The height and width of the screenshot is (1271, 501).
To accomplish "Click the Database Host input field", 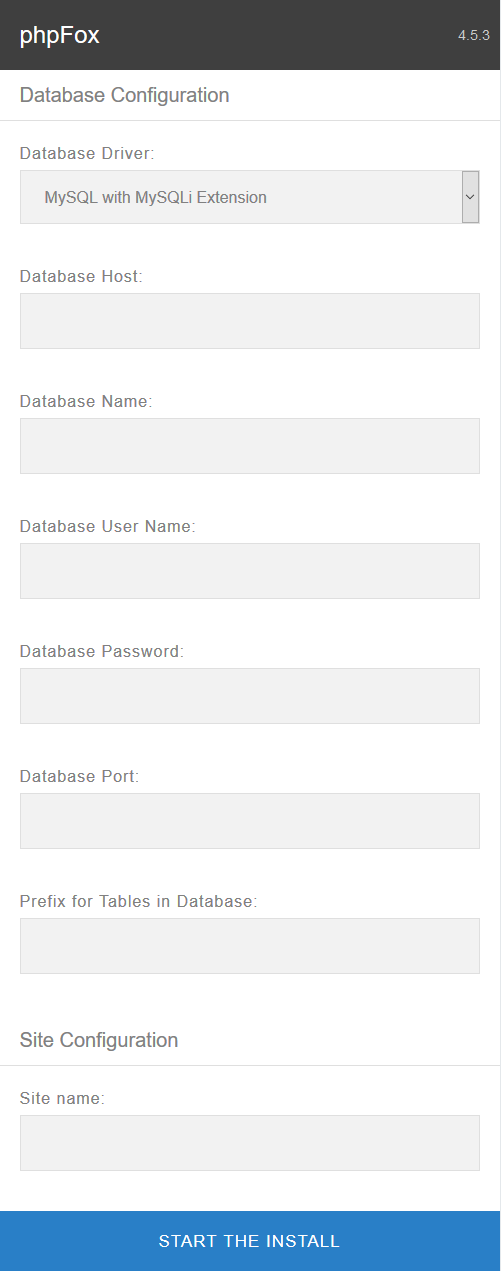I will pyautogui.click(x=250, y=321).
